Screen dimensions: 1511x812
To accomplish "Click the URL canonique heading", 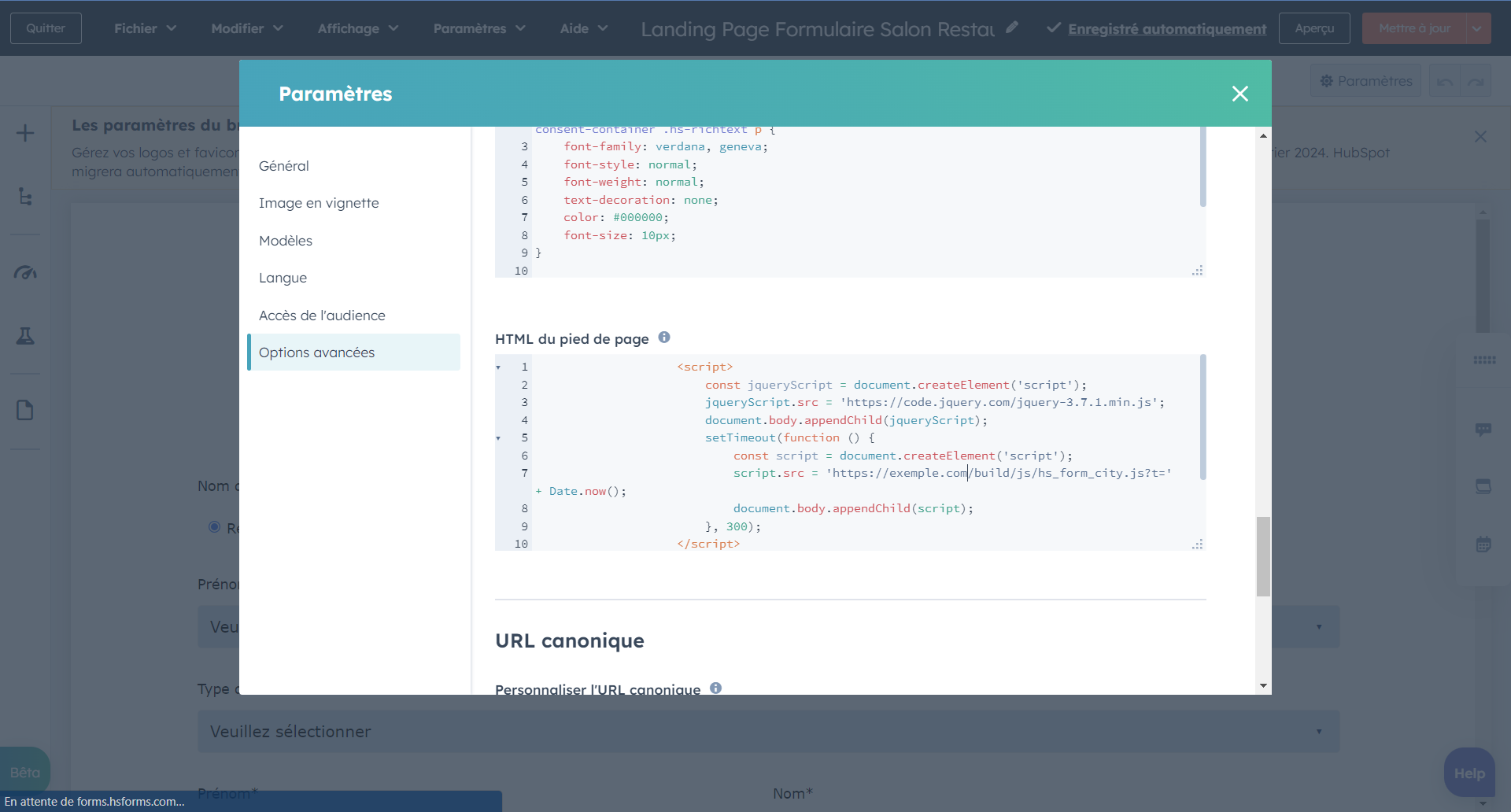I will (570, 640).
